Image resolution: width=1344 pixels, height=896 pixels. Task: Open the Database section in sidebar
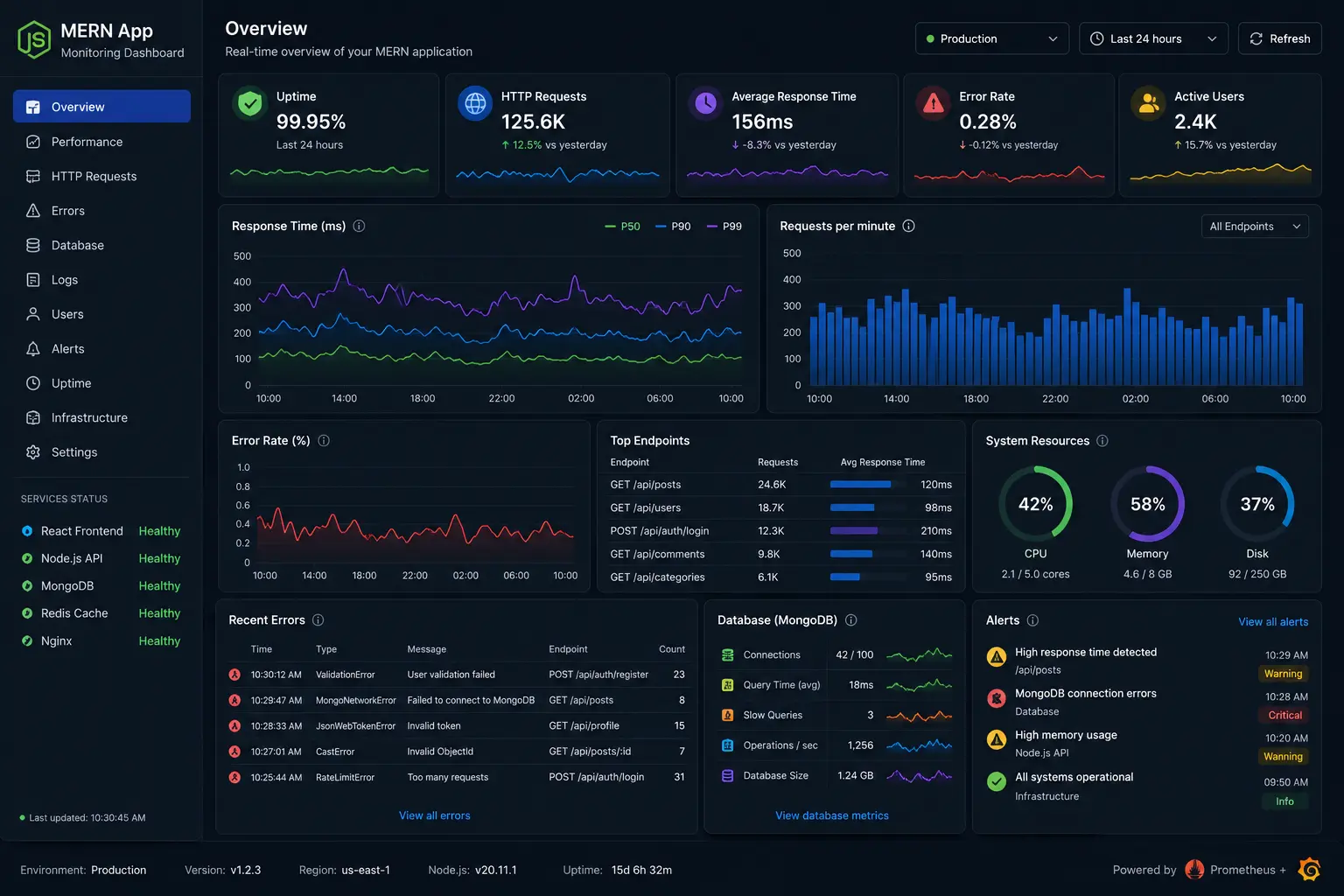101,245
